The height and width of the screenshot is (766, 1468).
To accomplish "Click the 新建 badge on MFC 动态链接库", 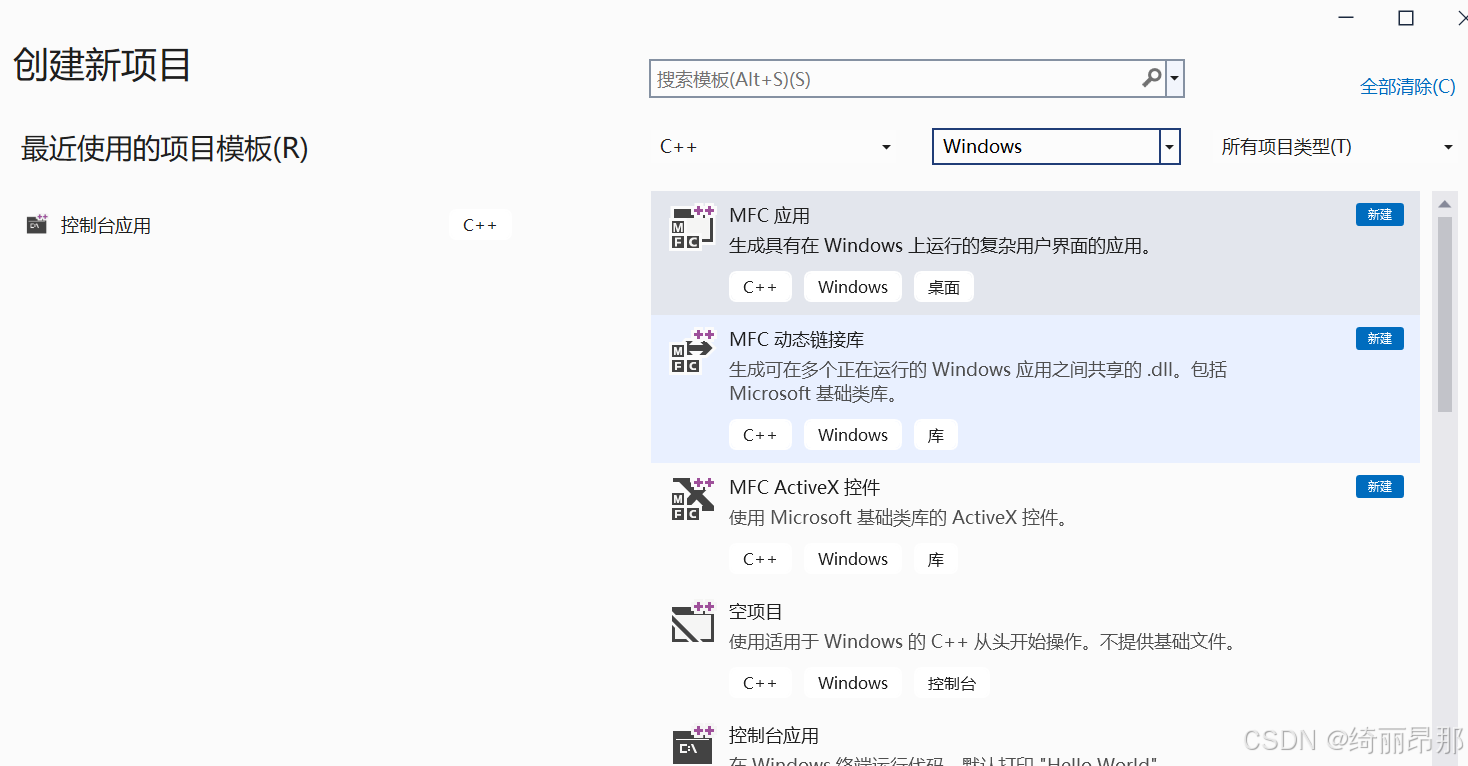I will [1380, 338].
